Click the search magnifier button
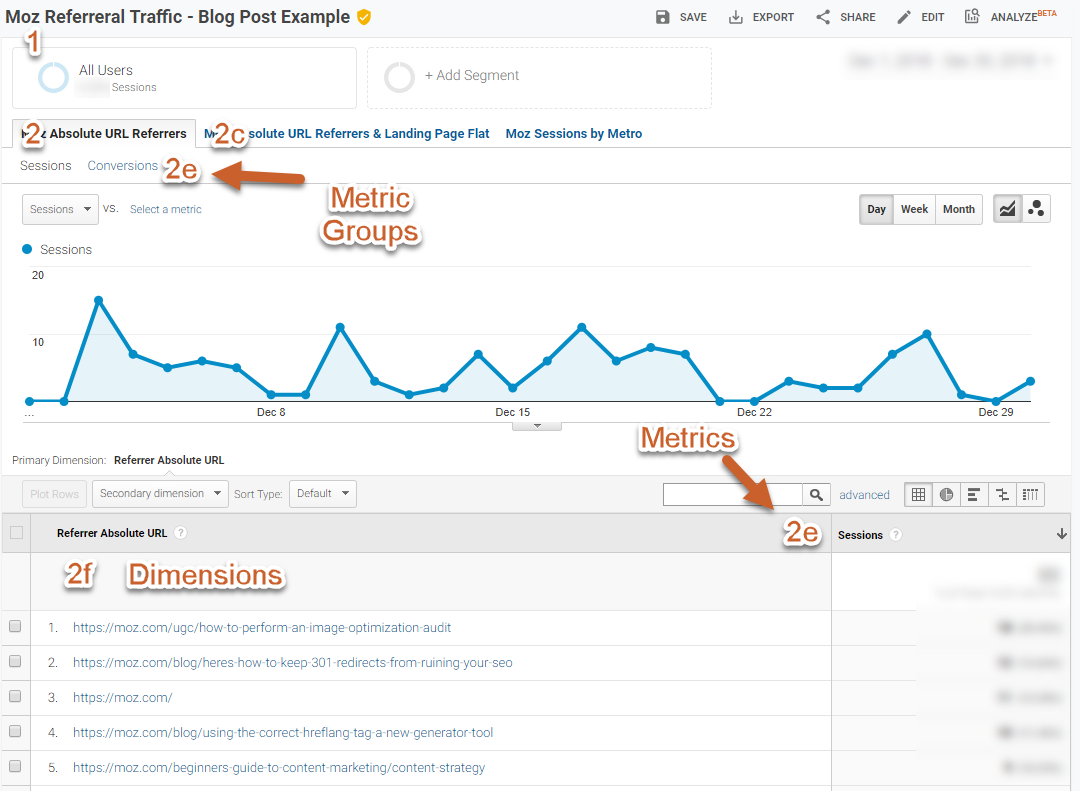This screenshot has height=791, width=1080. [817, 494]
